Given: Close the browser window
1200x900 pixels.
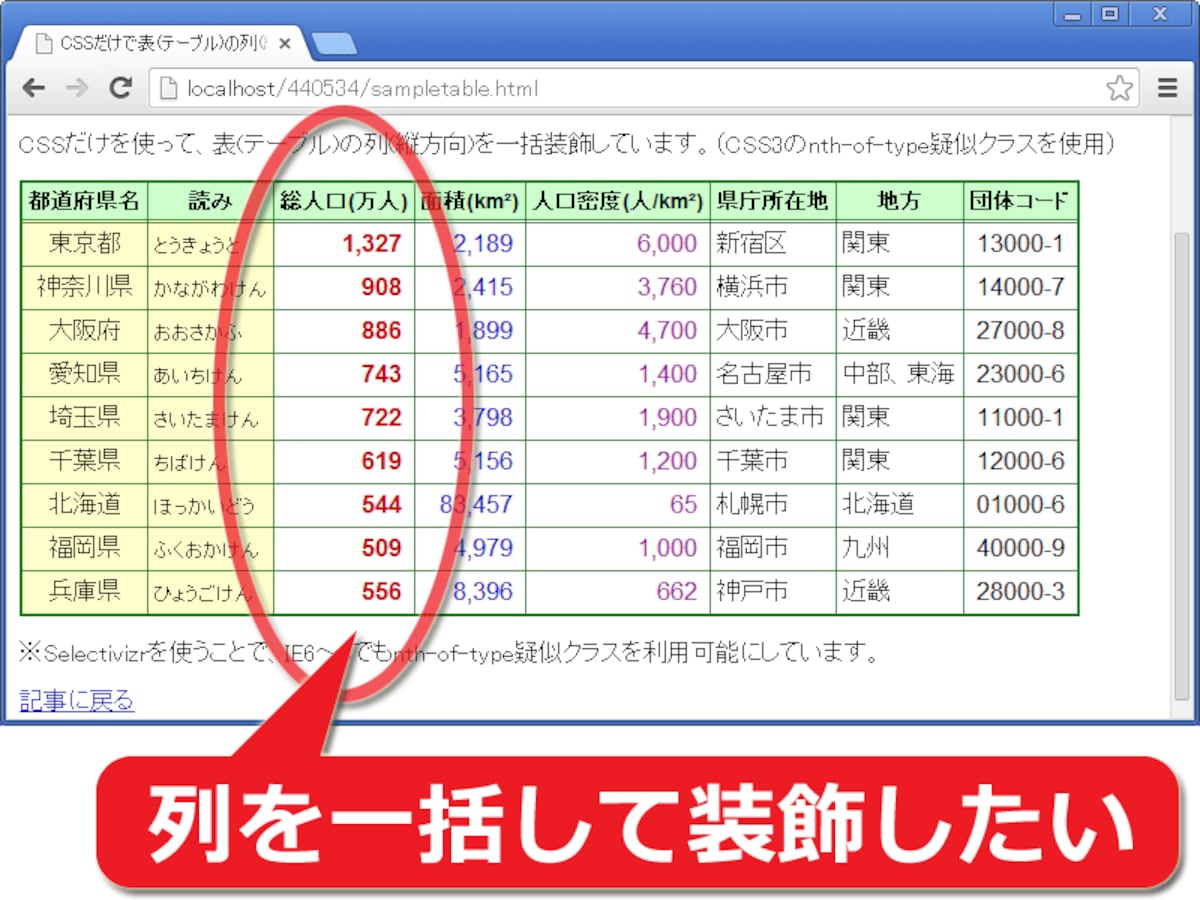Looking at the screenshot, I should click(x=1159, y=14).
